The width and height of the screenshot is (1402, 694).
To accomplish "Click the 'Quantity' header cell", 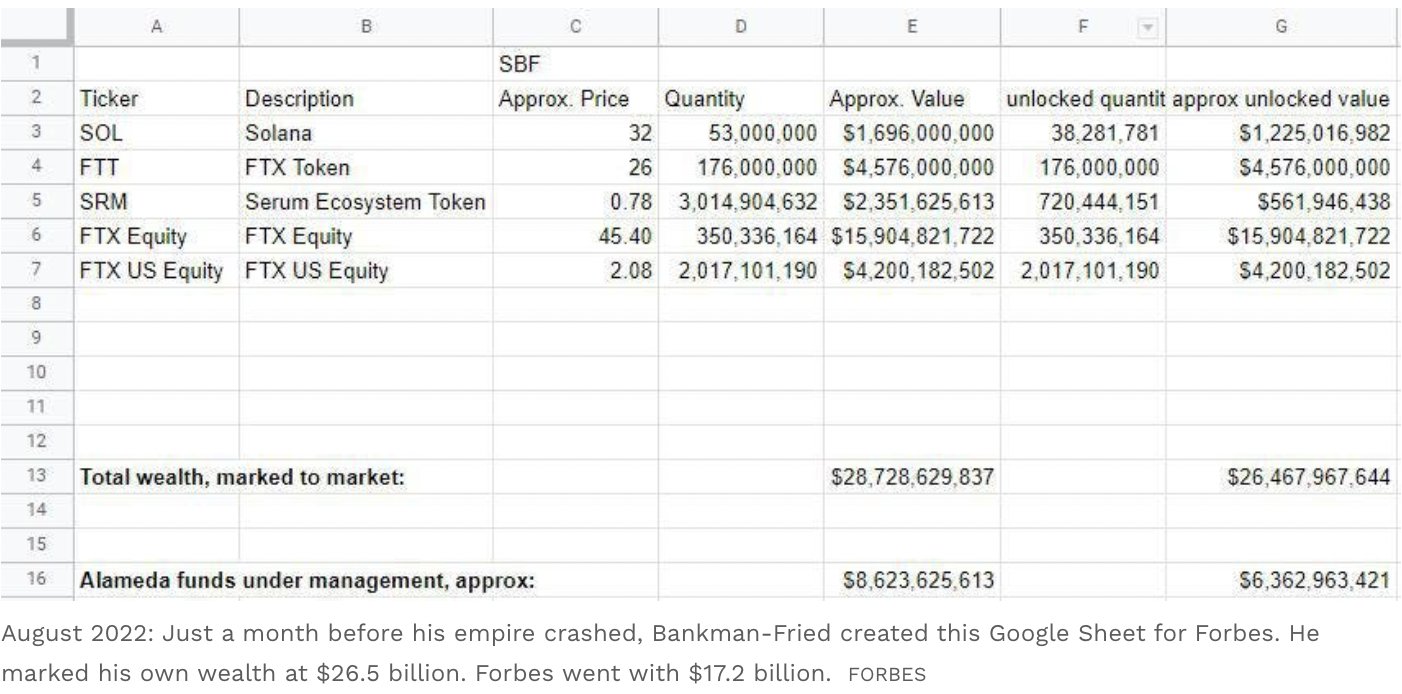I will pos(740,99).
